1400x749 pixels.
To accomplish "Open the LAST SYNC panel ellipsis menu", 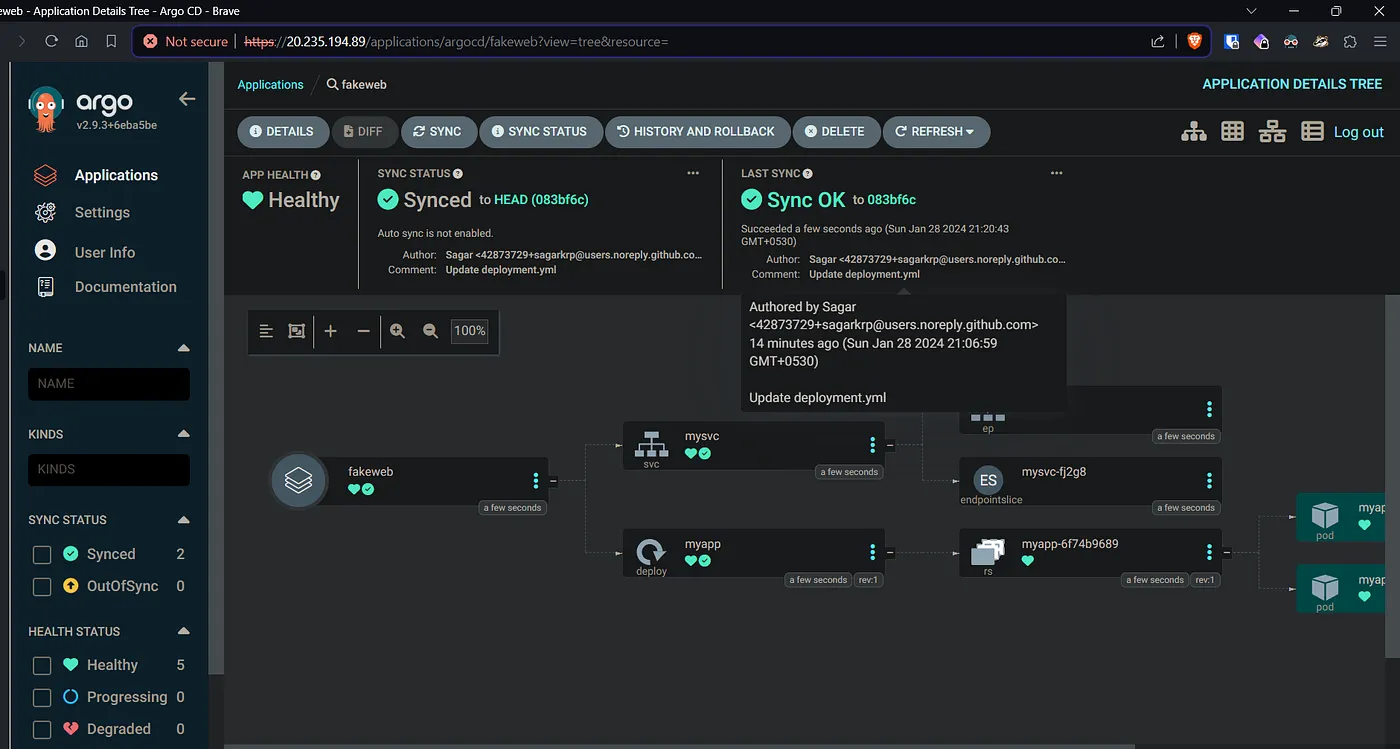I will click(x=1057, y=174).
